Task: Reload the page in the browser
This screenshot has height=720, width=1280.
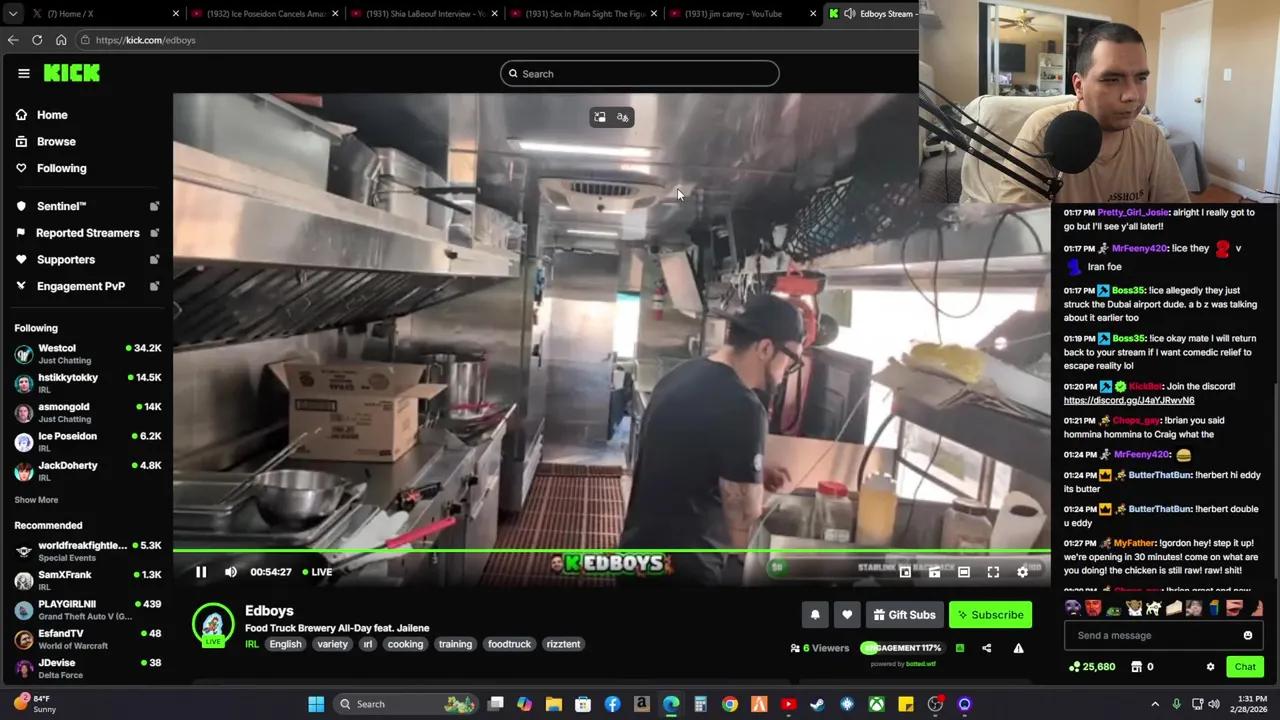Action: click(37, 40)
